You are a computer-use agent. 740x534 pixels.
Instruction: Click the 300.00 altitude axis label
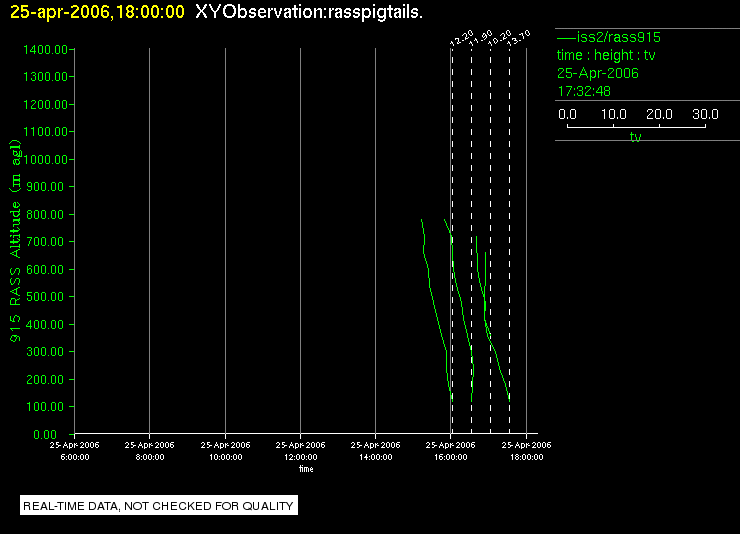(x=45, y=351)
